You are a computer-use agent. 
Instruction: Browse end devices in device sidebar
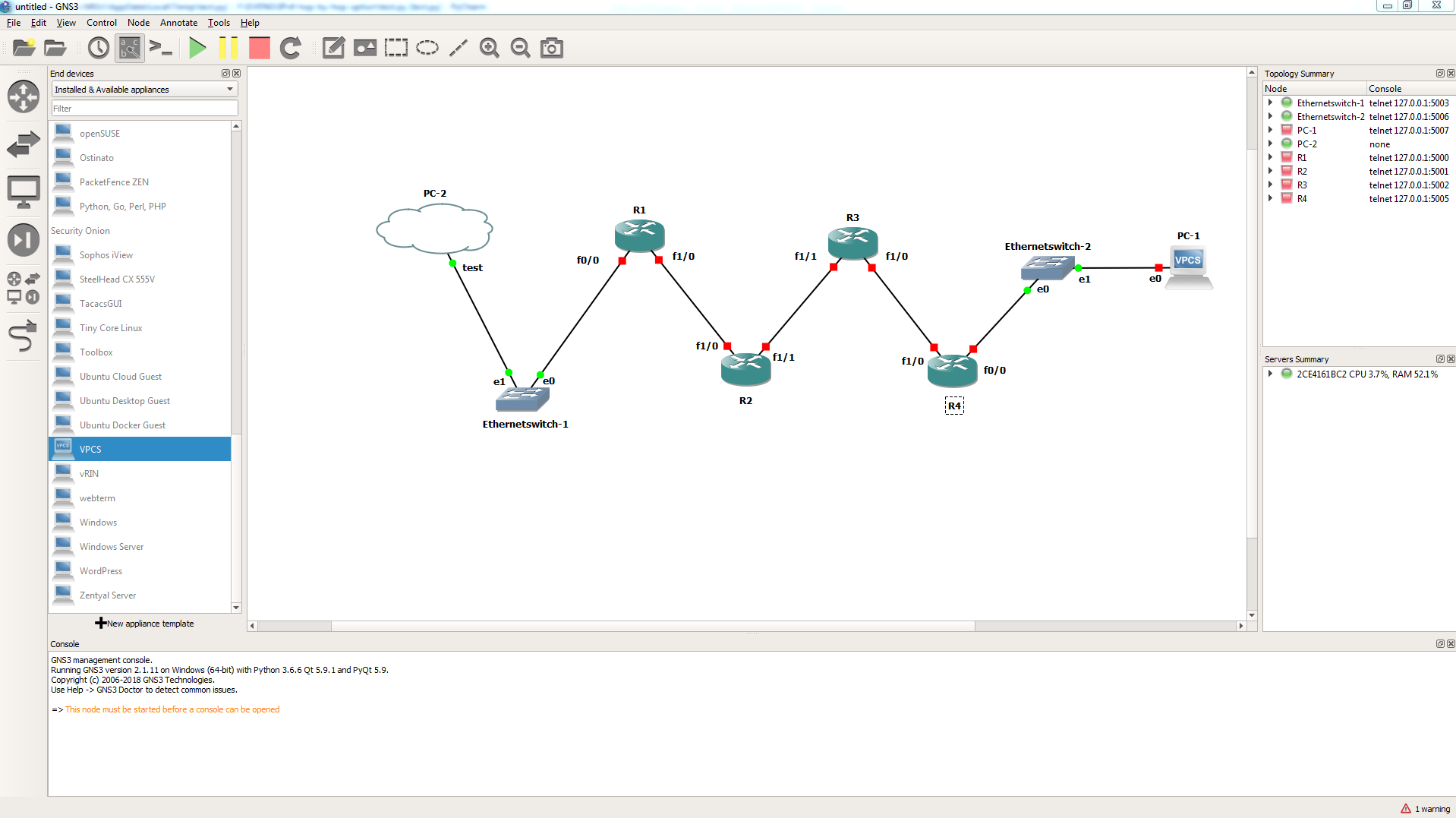pyautogui.click(x=24, y=192)
